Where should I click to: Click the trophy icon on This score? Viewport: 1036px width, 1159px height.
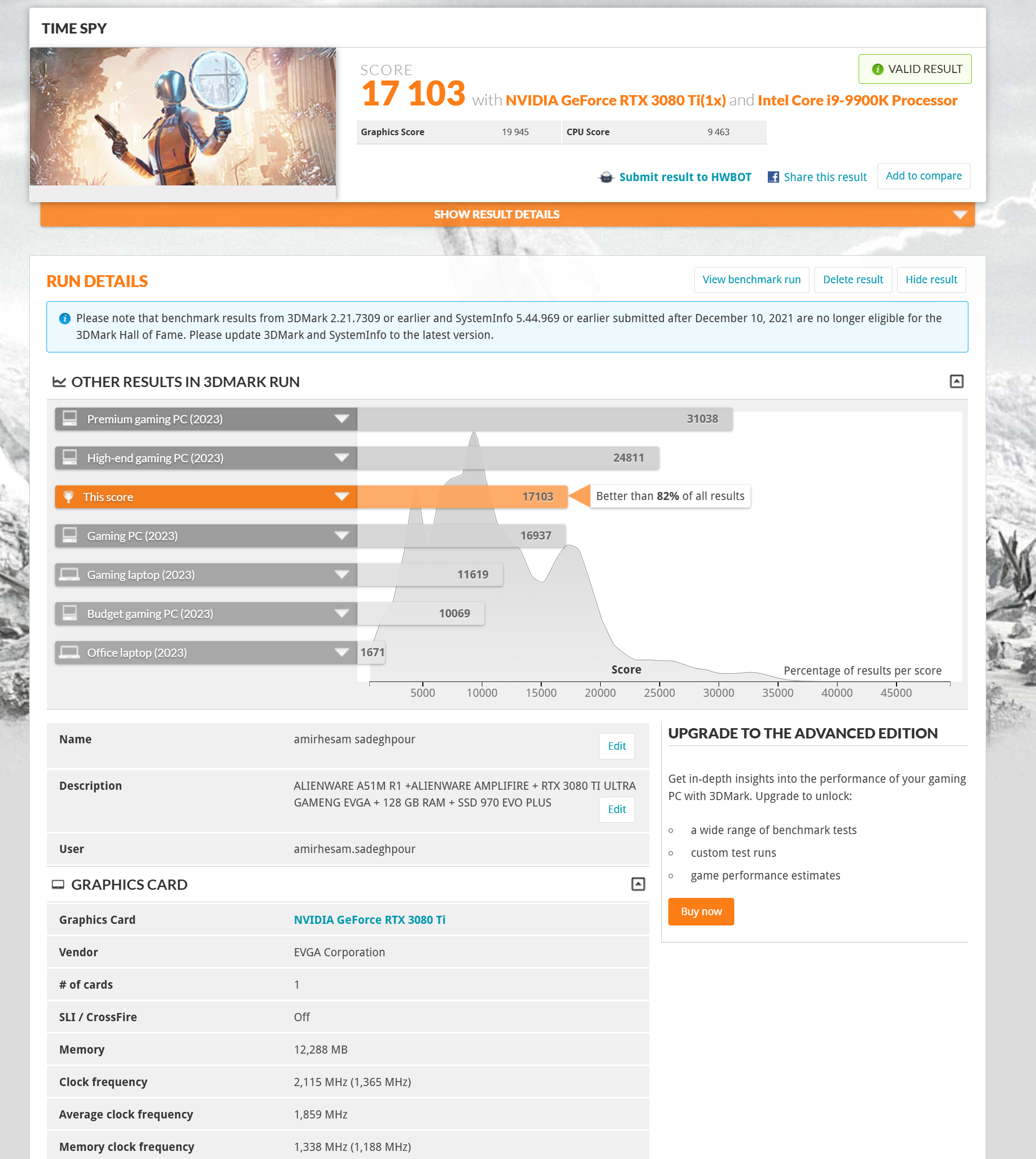click(69, 497)
